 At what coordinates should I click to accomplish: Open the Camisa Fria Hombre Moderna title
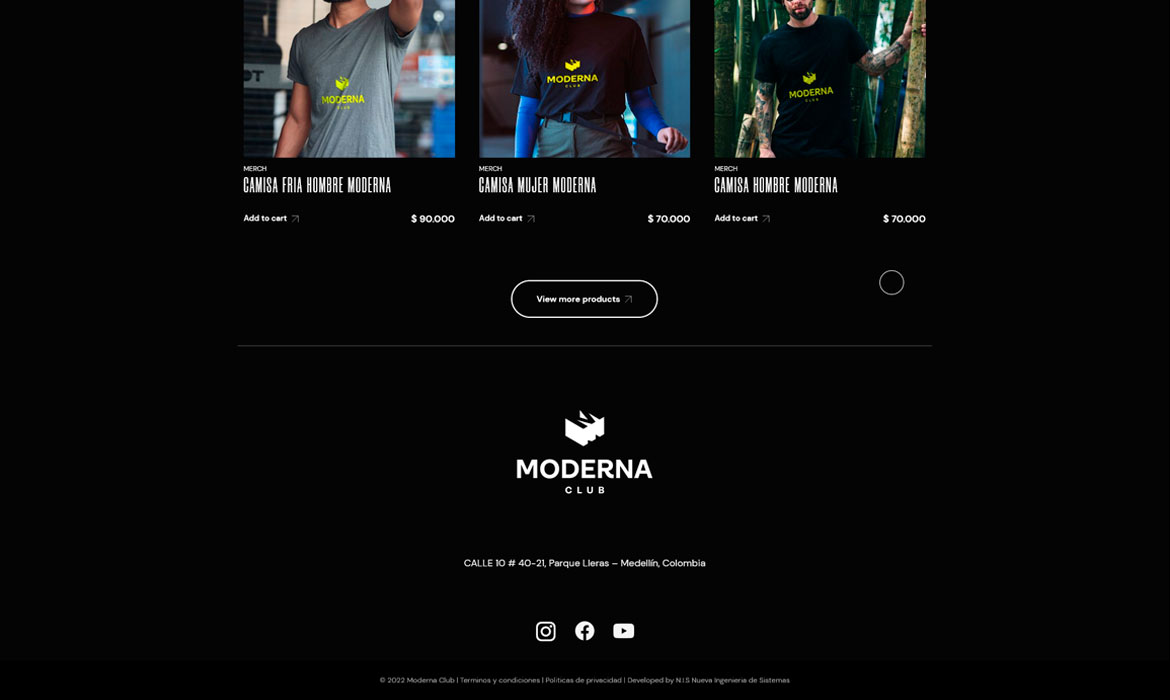tap(317, 185)
